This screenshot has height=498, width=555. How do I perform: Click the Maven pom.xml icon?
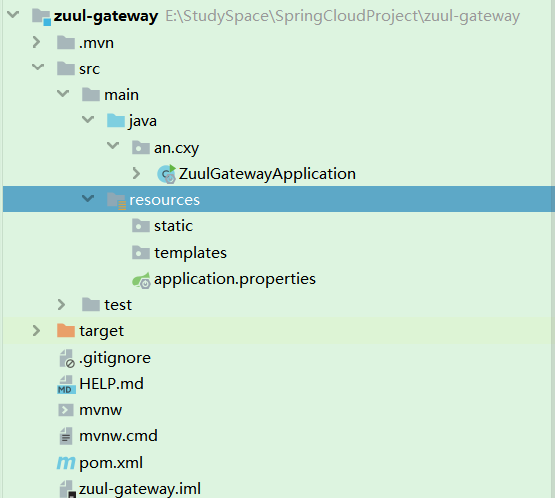[x=66, y=463]
